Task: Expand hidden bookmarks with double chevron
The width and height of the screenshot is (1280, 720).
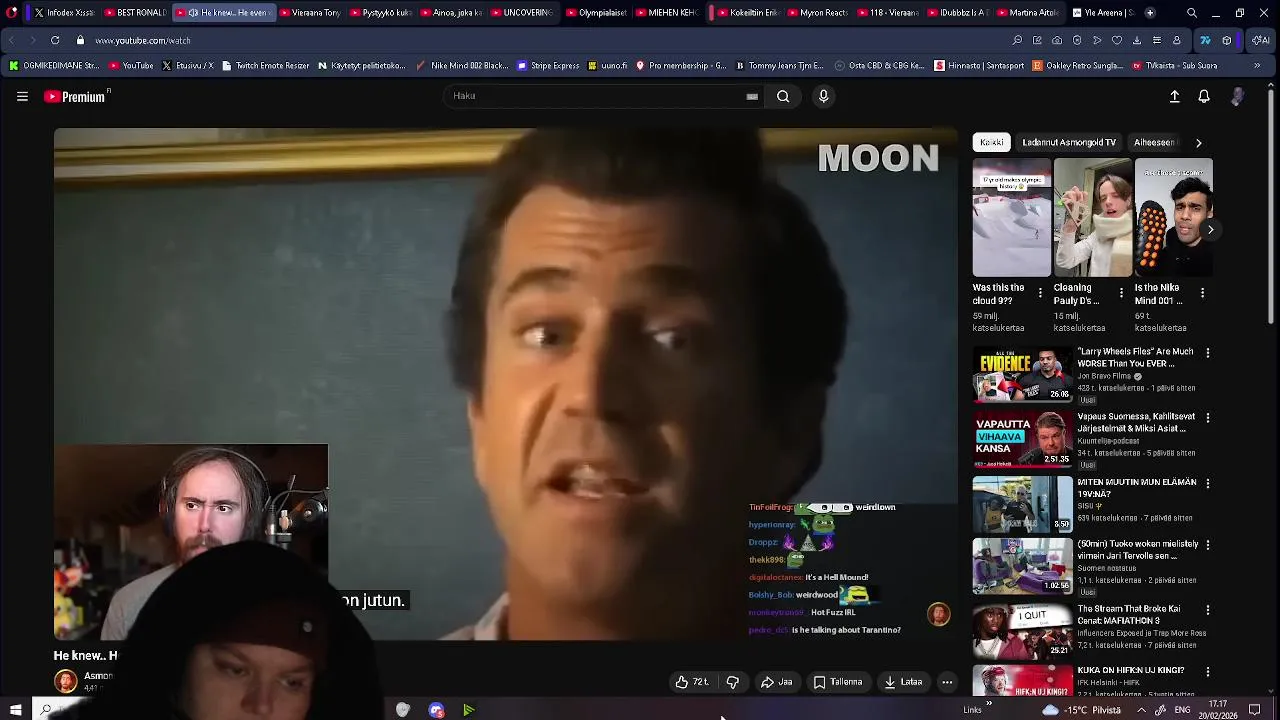Action: click(1257, 66)
